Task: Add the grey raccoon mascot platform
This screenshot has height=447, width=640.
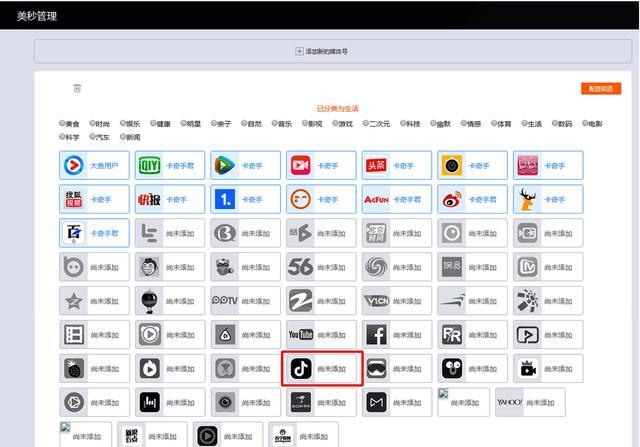Action: coord(245,267)
